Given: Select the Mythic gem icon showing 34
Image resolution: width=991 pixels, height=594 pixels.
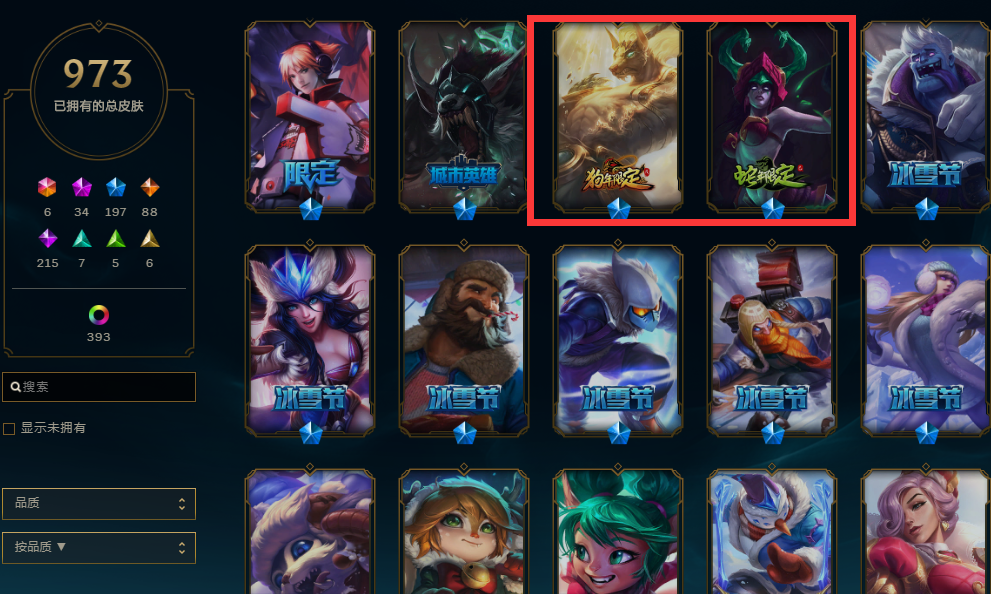Looking at the screenshot, I should [82, 187].
